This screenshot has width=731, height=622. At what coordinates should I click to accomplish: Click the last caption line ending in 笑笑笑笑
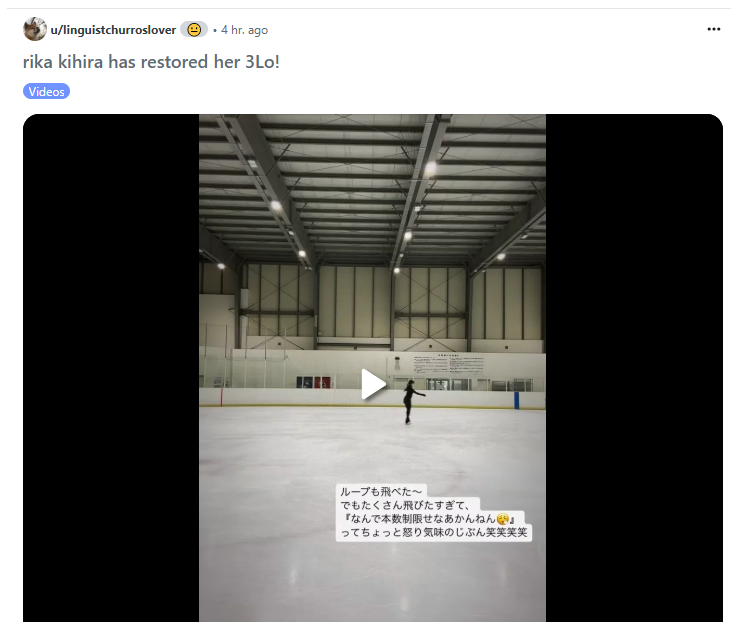click(434, 532)
